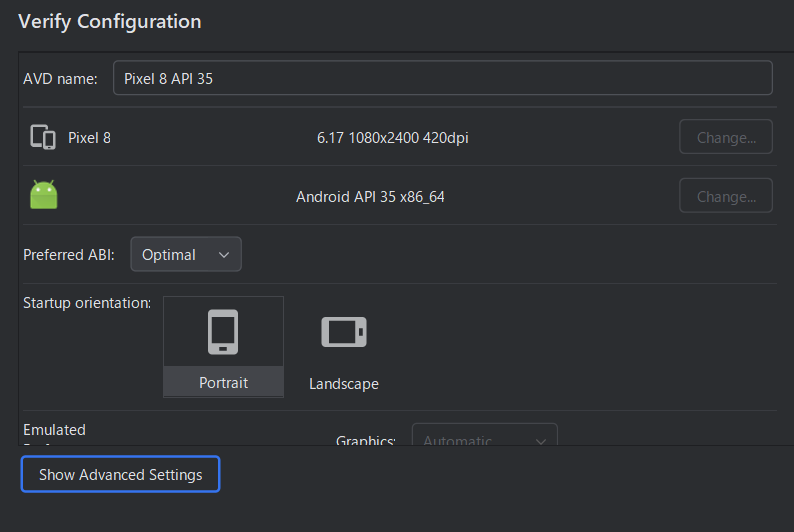This screenshot has width=794, height=532.
Task: Click Show Advanced Settings button
Action: point(121,474)
